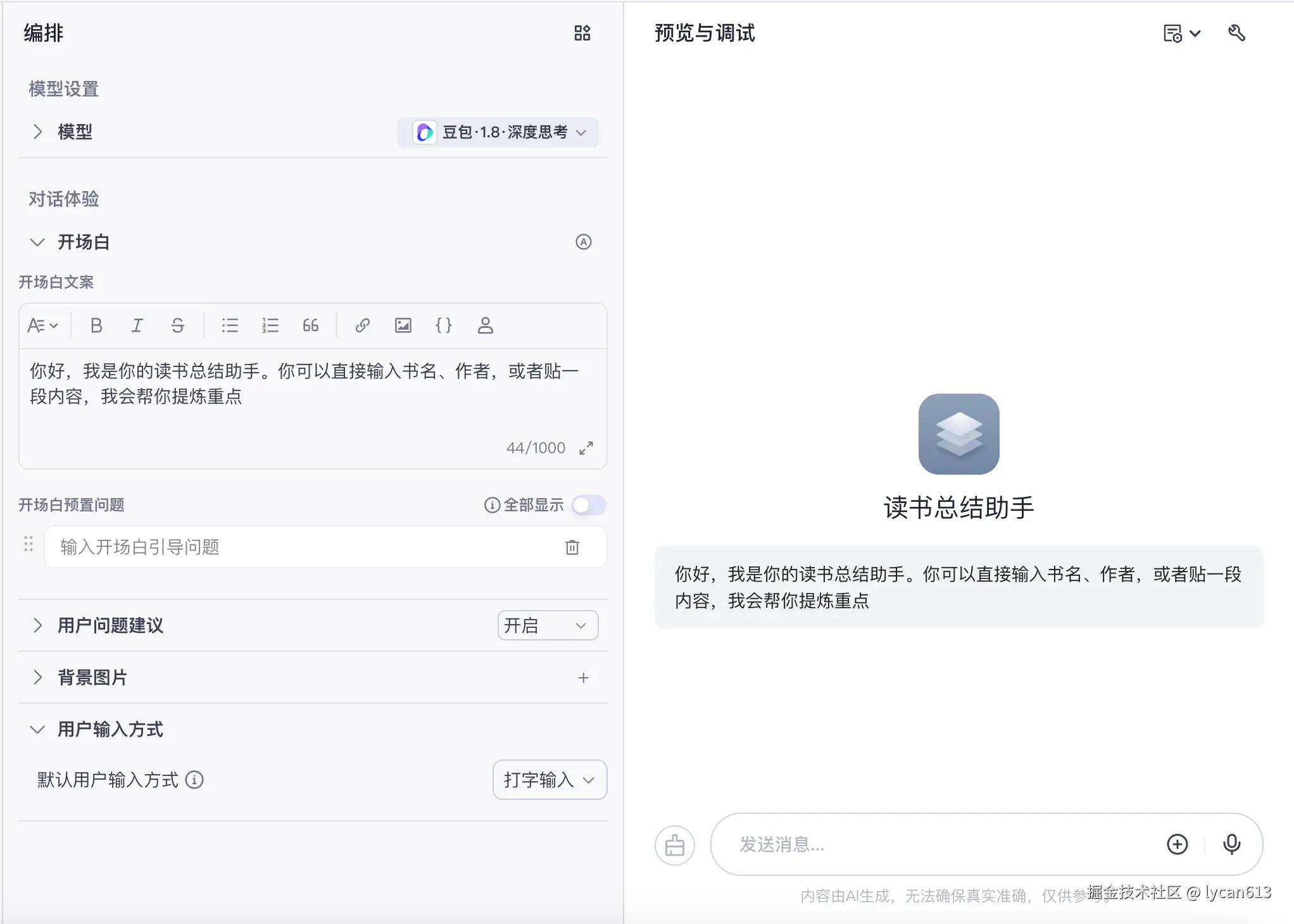Open the 打字输入 input method dropdown

(x=549, y=780)
